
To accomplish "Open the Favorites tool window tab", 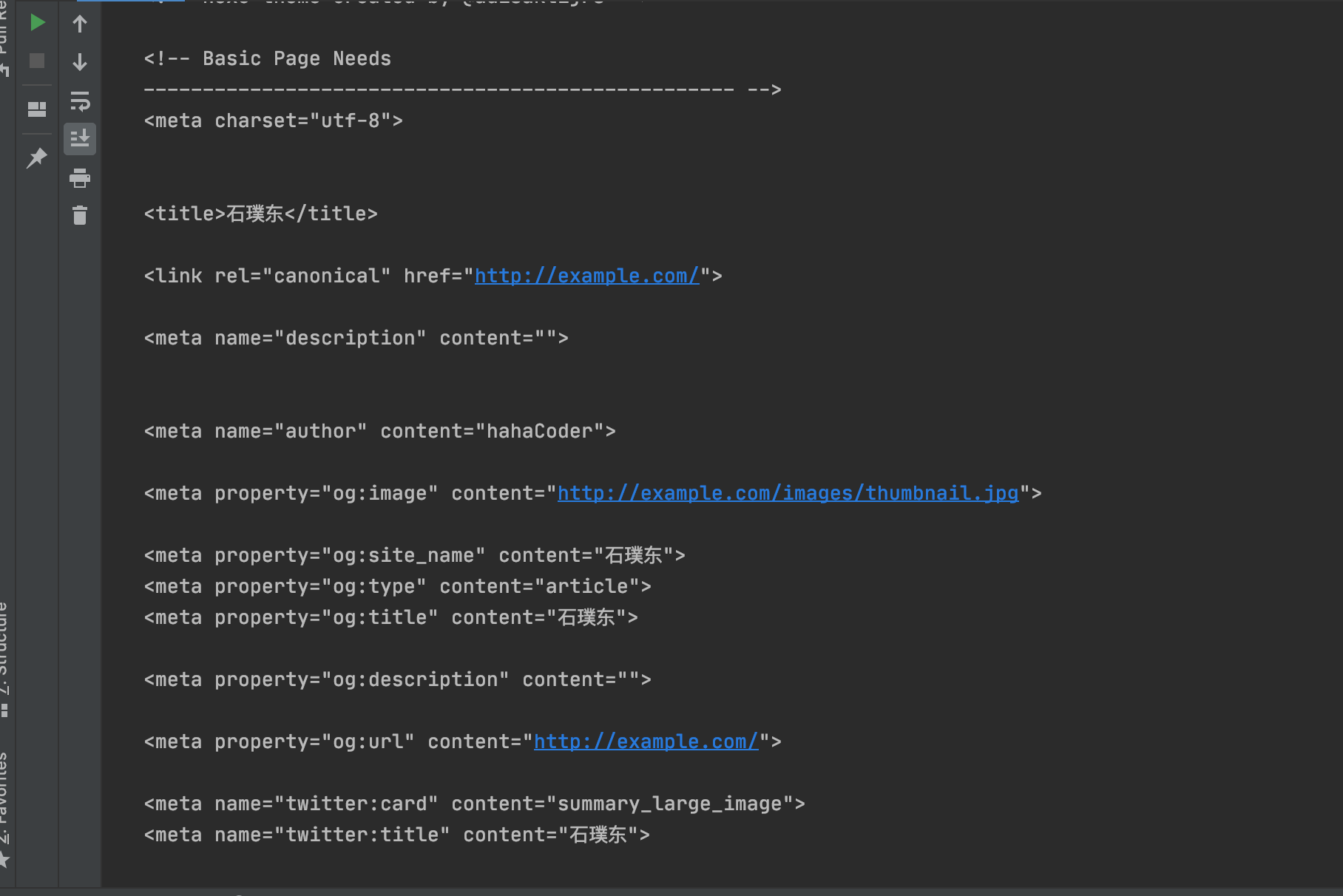I will 4,809.
